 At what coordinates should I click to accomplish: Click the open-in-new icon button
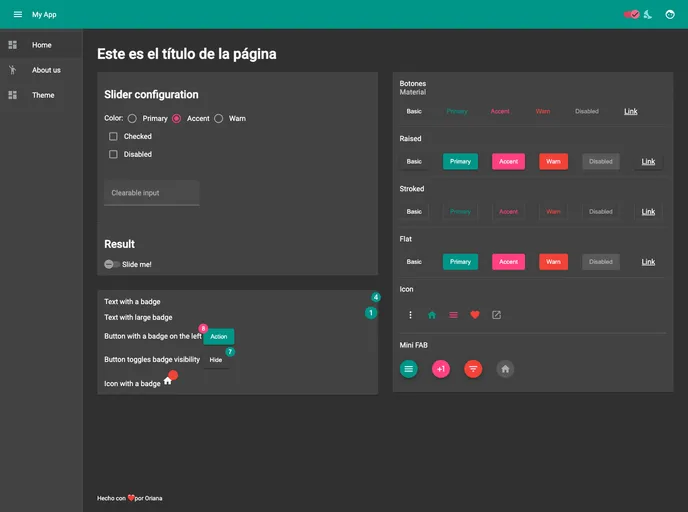[496, 315]
